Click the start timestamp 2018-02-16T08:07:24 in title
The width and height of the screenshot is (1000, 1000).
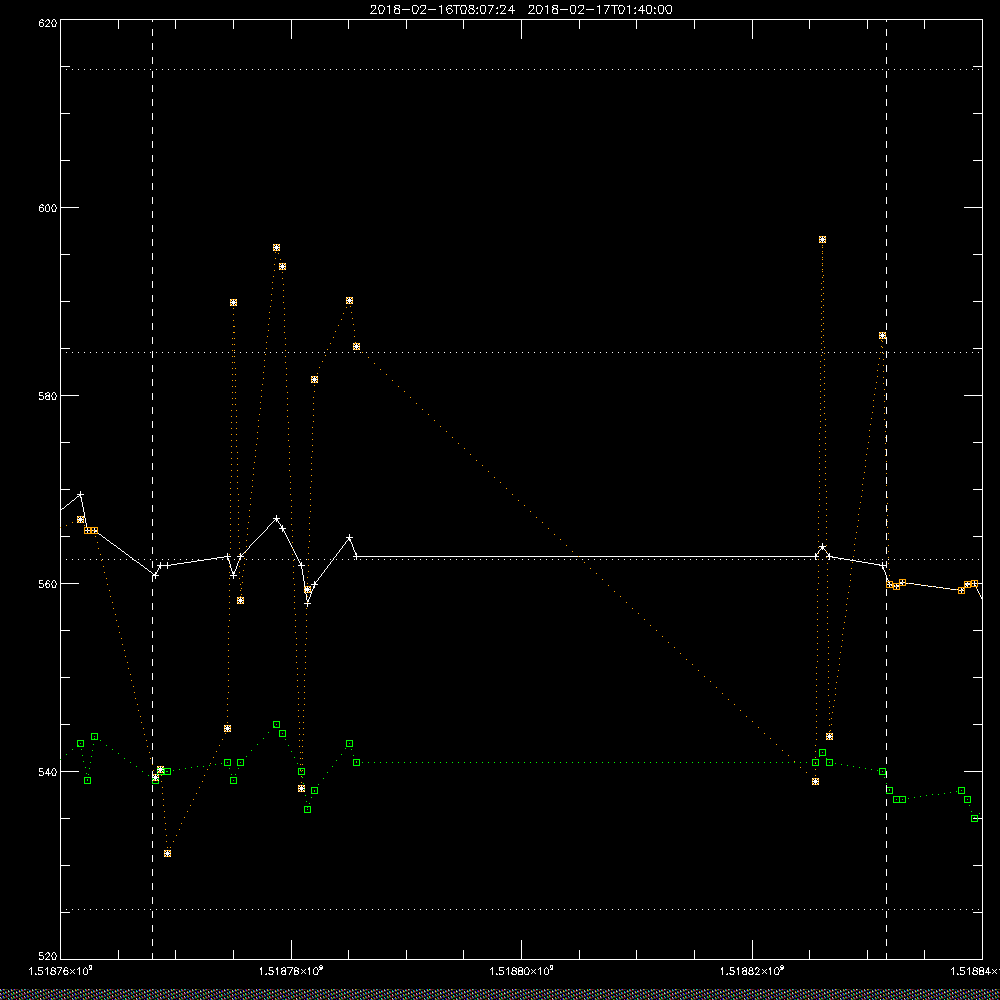click(442, 10)
